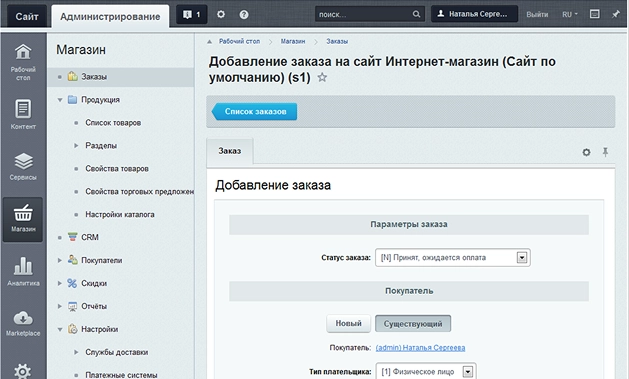Click the Отчёты report icon
The height and width of the screenshot is (379, 629).
click(73, 306)
